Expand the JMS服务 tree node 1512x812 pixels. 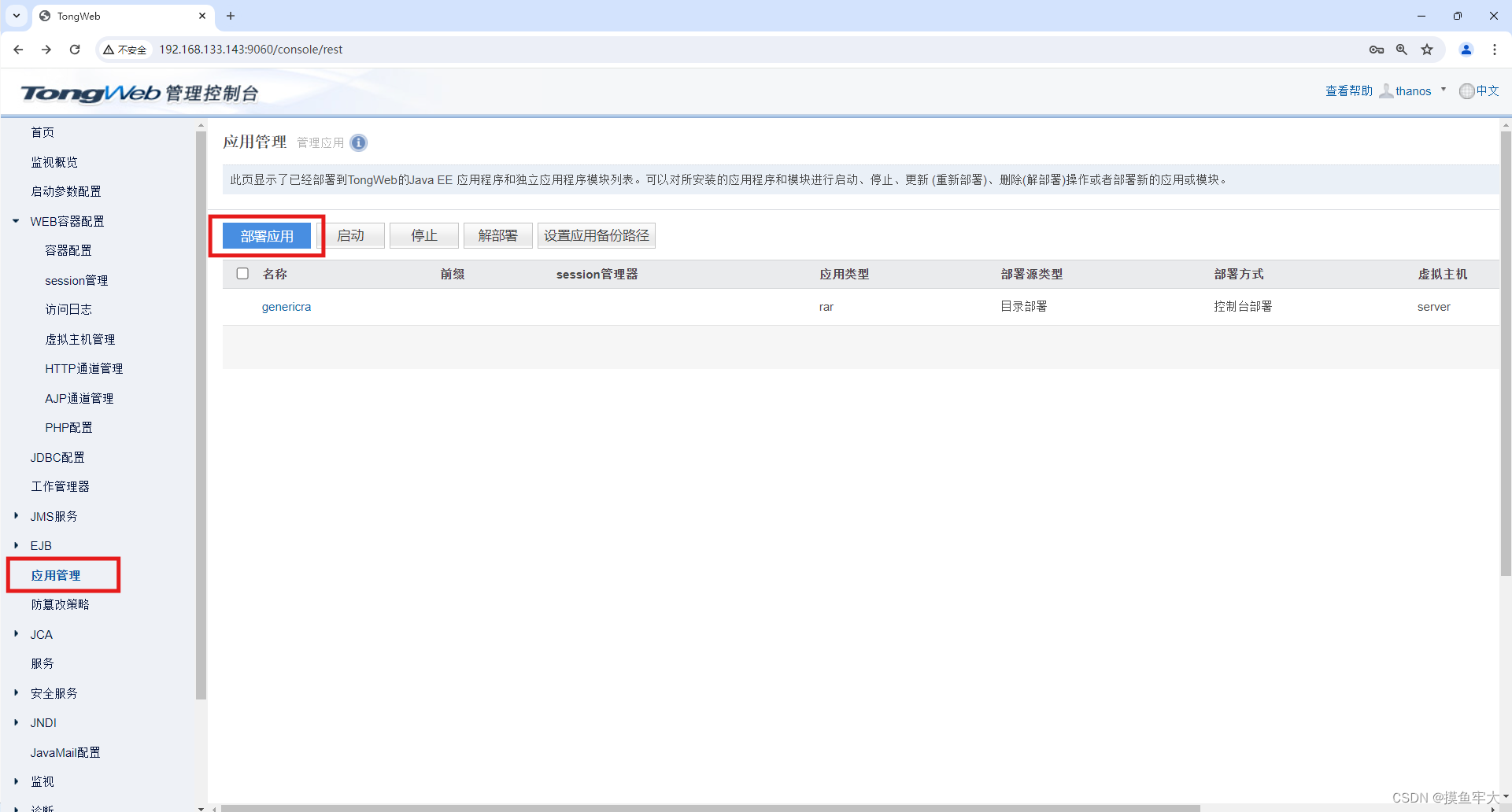[16, 516]
